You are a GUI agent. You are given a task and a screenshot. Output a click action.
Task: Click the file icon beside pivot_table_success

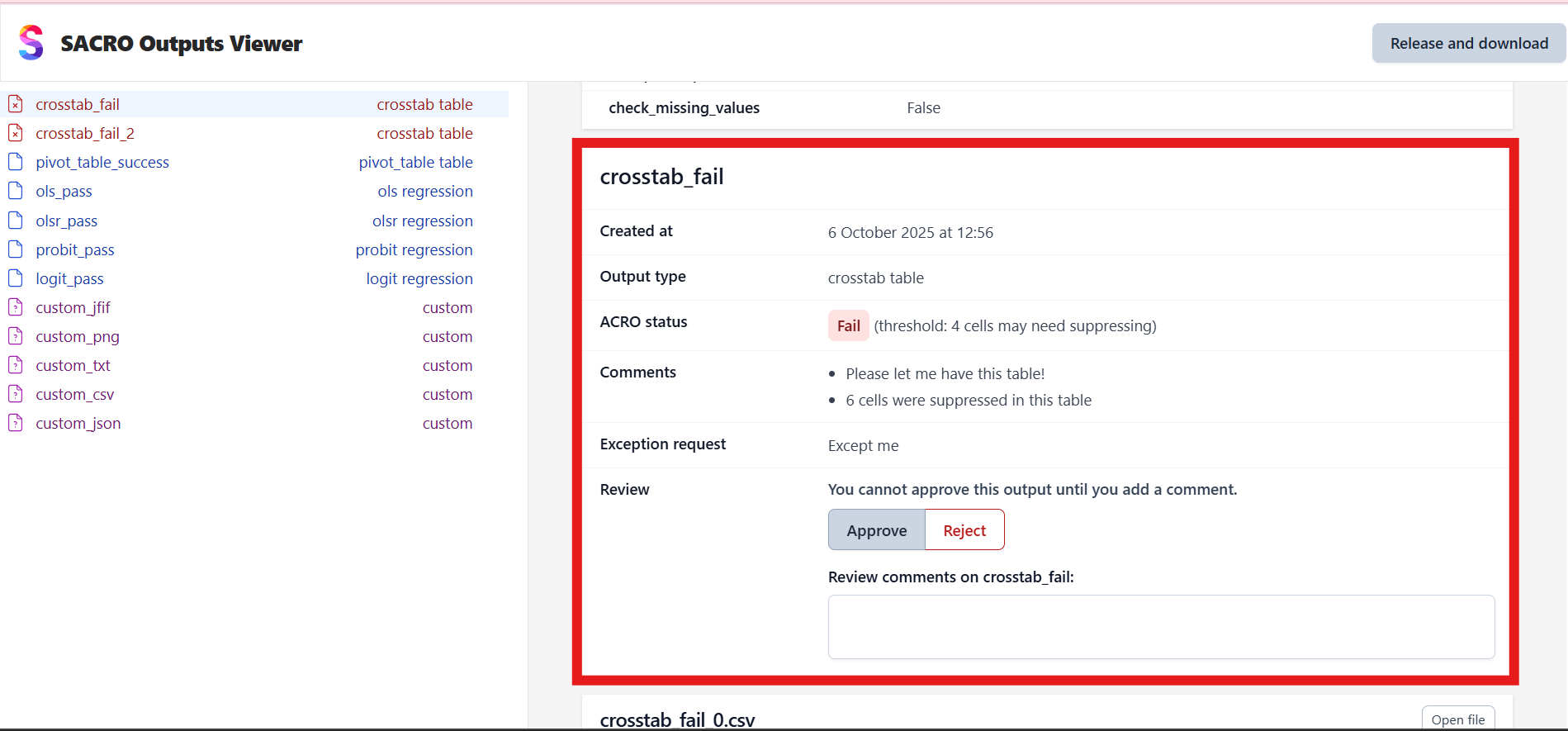coord(16,162)
